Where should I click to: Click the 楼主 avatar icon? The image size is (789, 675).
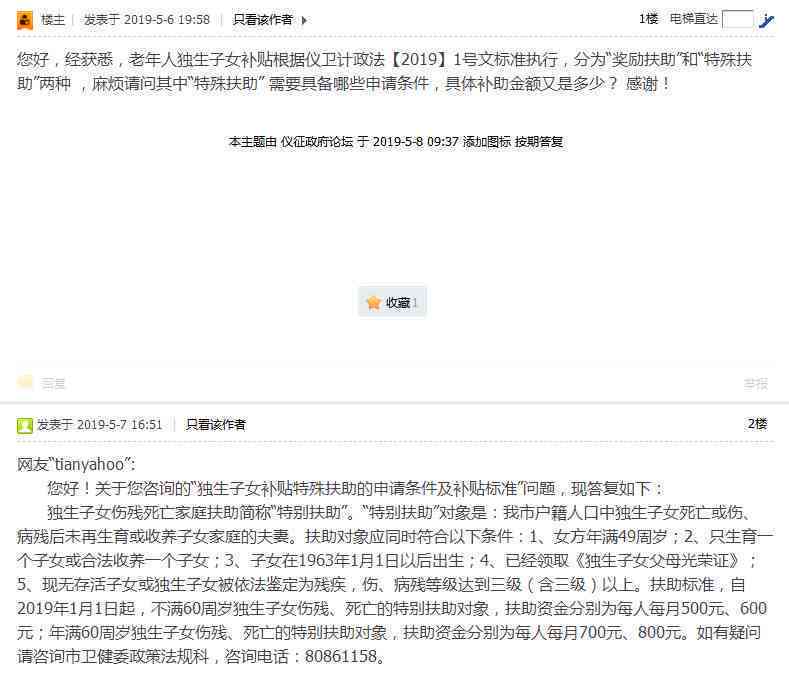click(25, 21)
